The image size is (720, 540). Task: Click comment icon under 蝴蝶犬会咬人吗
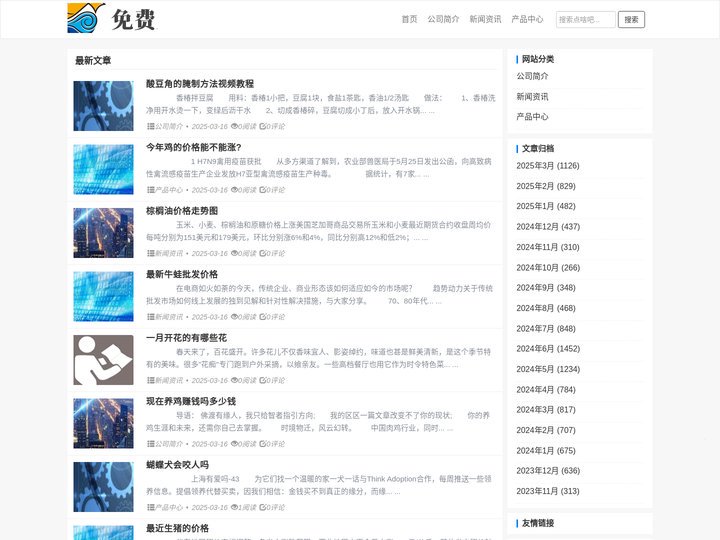tap(262, 507)
